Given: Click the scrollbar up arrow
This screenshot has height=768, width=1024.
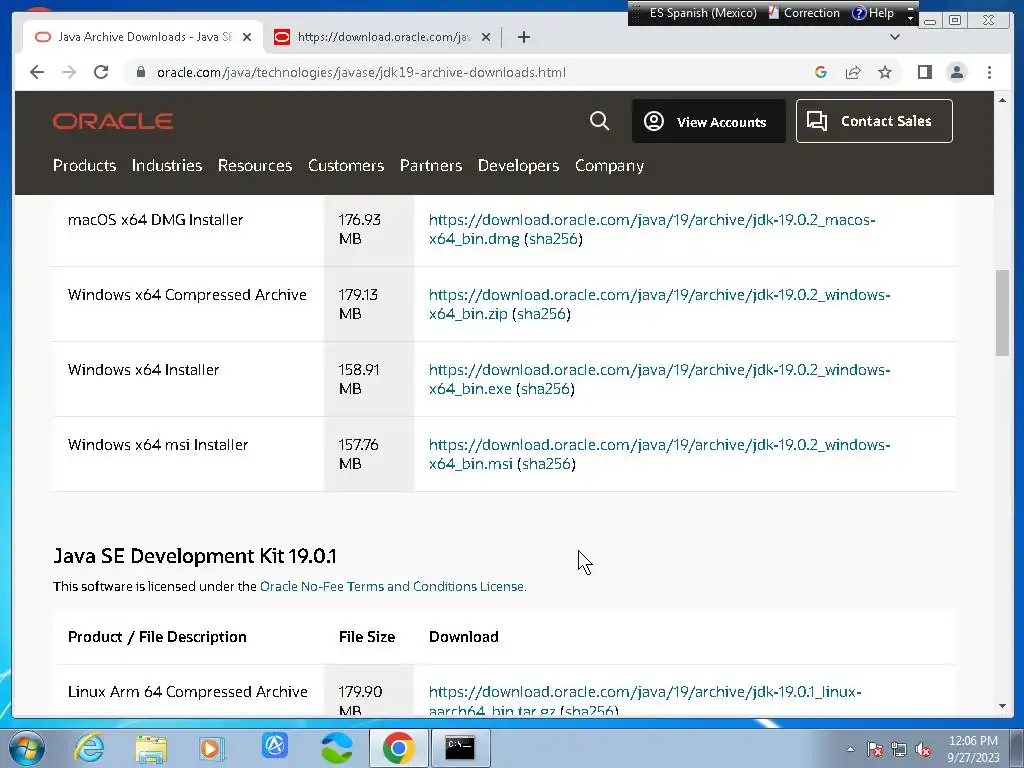Looking at the screenshot, I should click(1002, 100).
